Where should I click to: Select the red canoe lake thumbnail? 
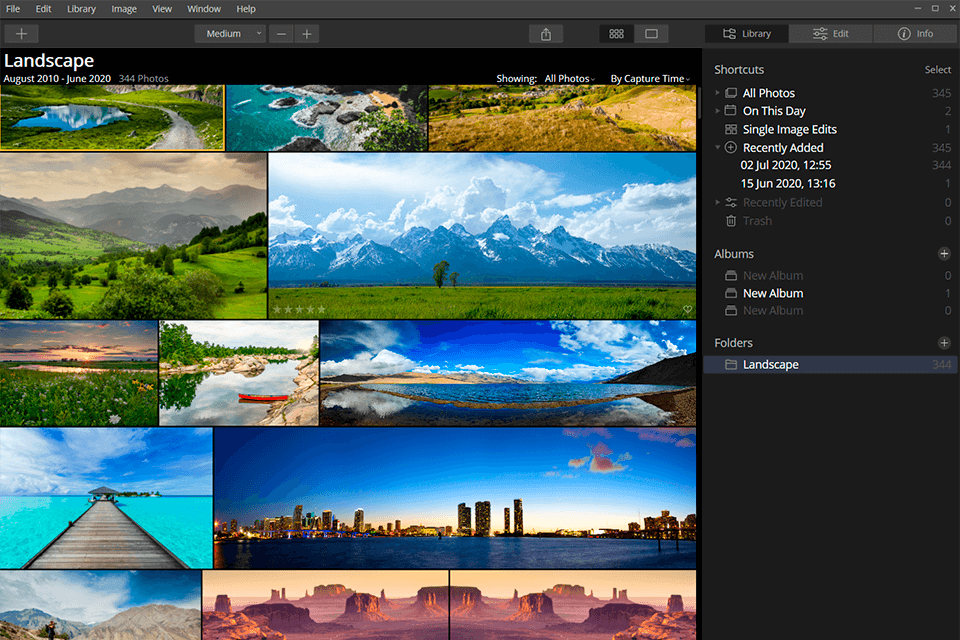click(x=239, y=373)
